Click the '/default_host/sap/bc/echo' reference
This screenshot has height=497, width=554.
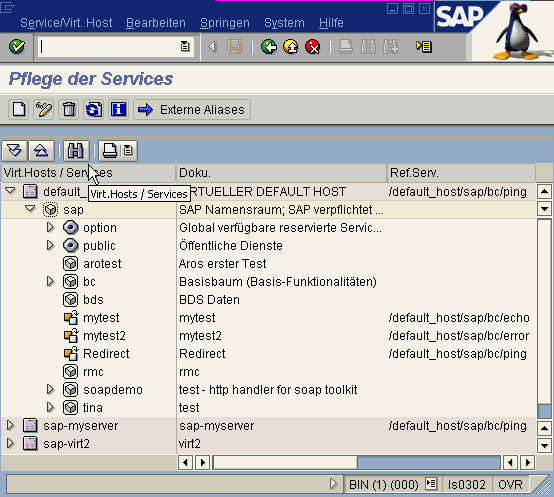(459, 318)
